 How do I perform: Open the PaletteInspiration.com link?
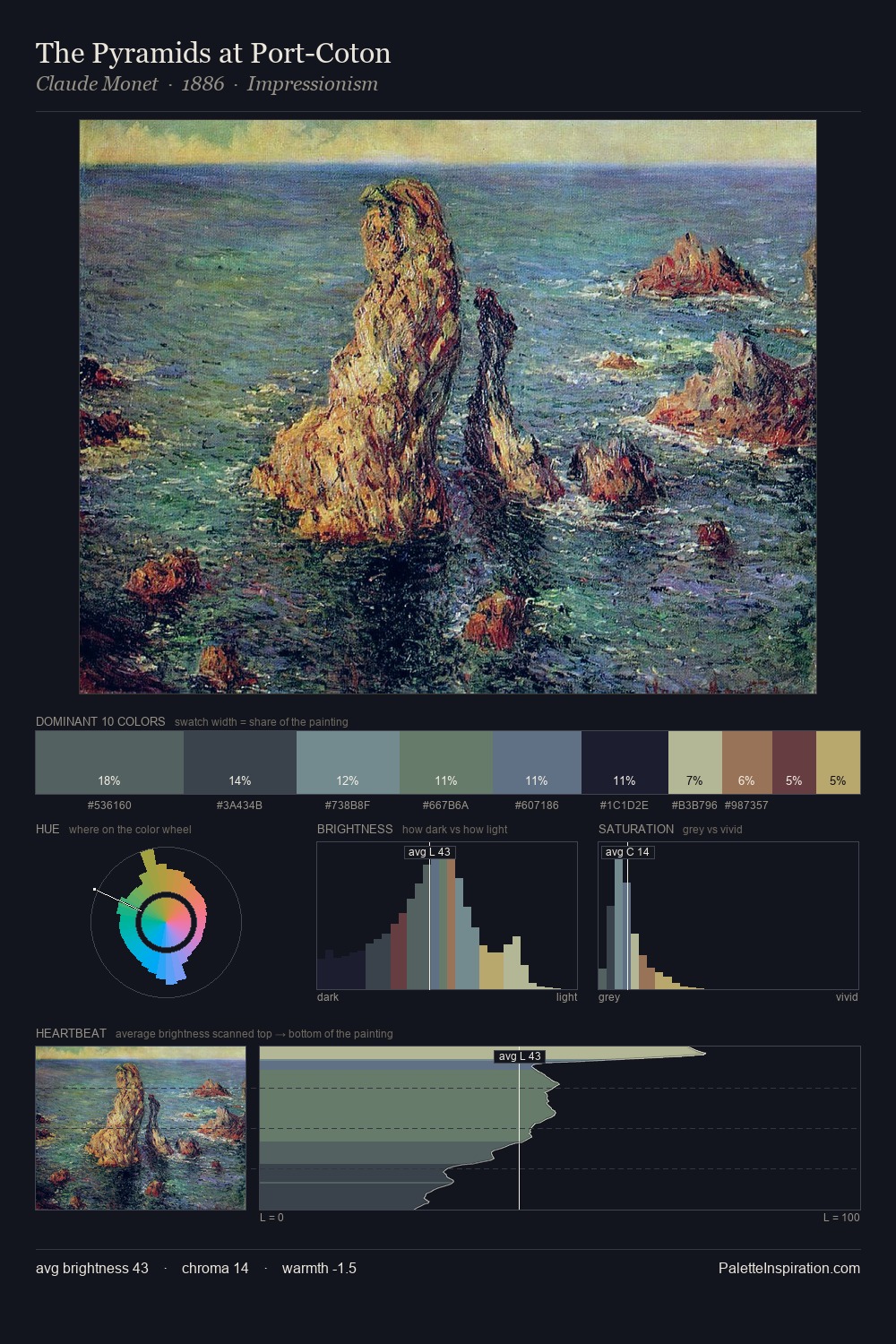[x=789, y=1269]
